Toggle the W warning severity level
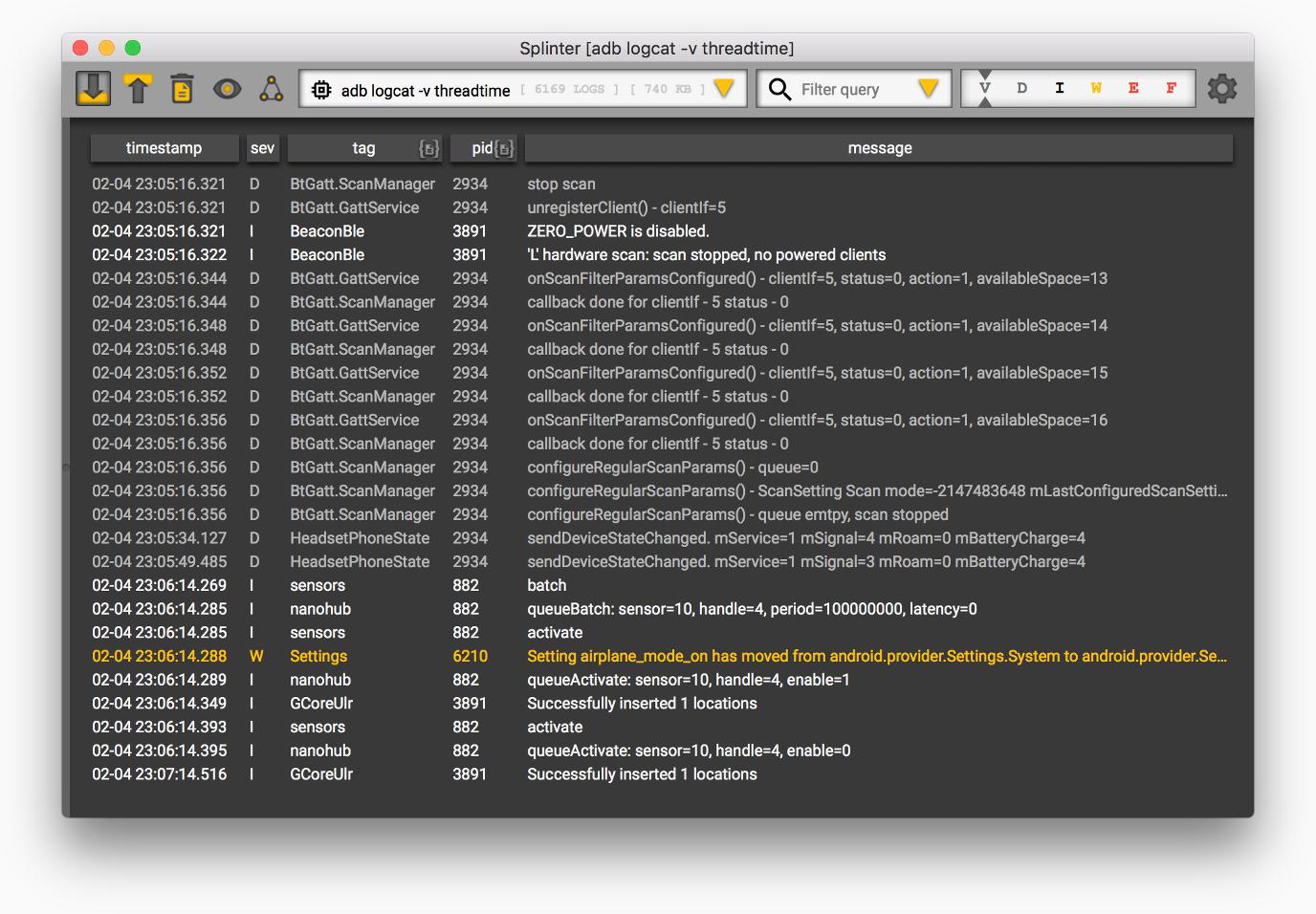Image resolution: width=1316 pixels, height=914 pixels. click(1096, 88)
